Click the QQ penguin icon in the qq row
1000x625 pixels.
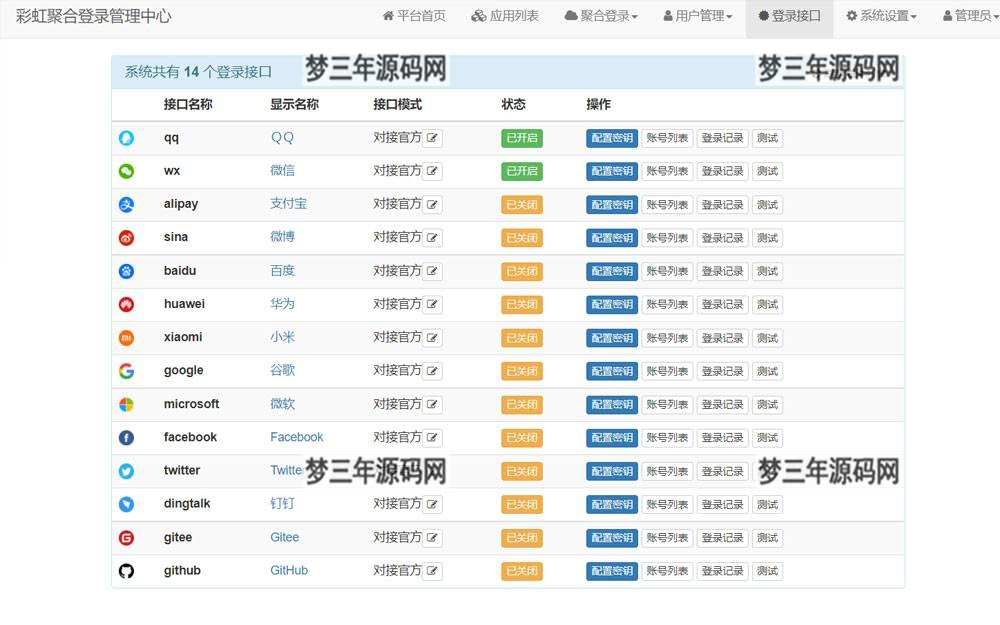(126, 138)
